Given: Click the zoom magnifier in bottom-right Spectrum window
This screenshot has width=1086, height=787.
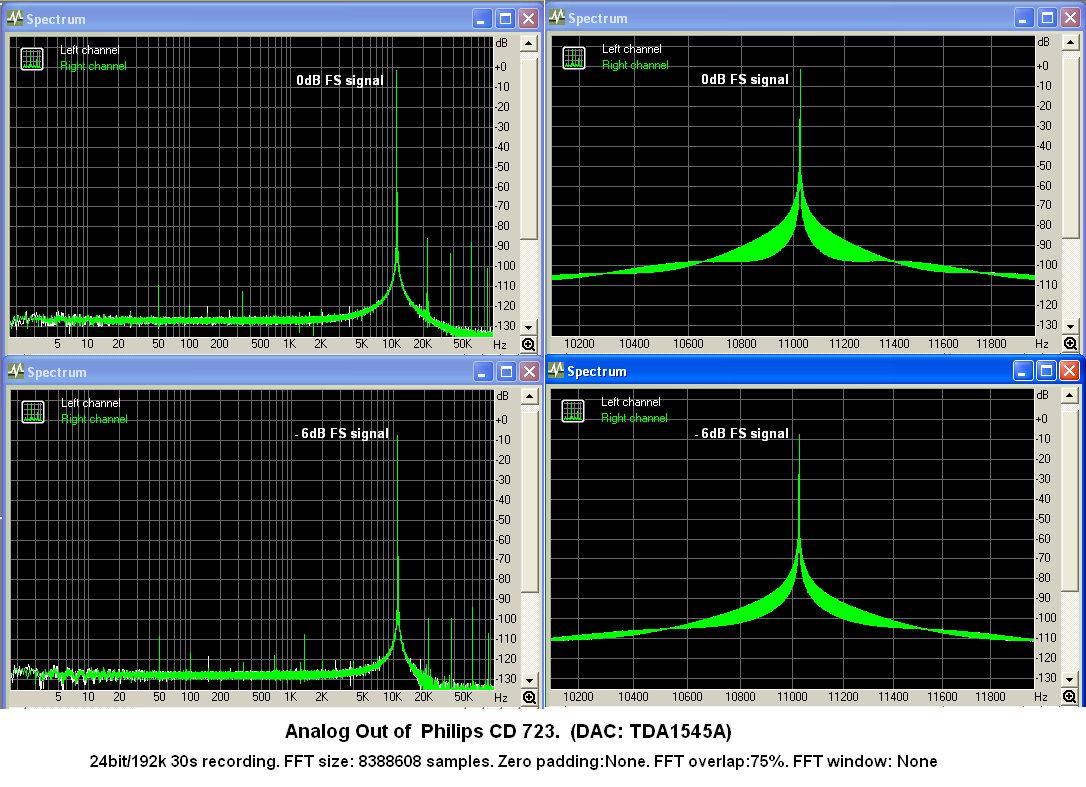Looking at the screenshot, I should pyautogui.click(x=1070, y=697).
